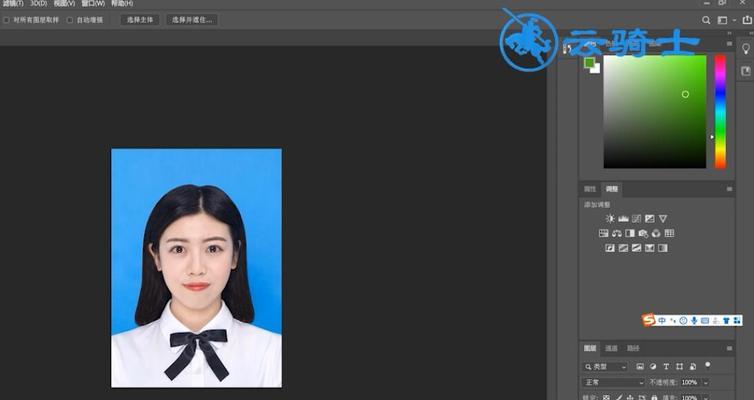754x400 pixels.
Task: Filter layers by shape layers icon
Action: [679, 366]
